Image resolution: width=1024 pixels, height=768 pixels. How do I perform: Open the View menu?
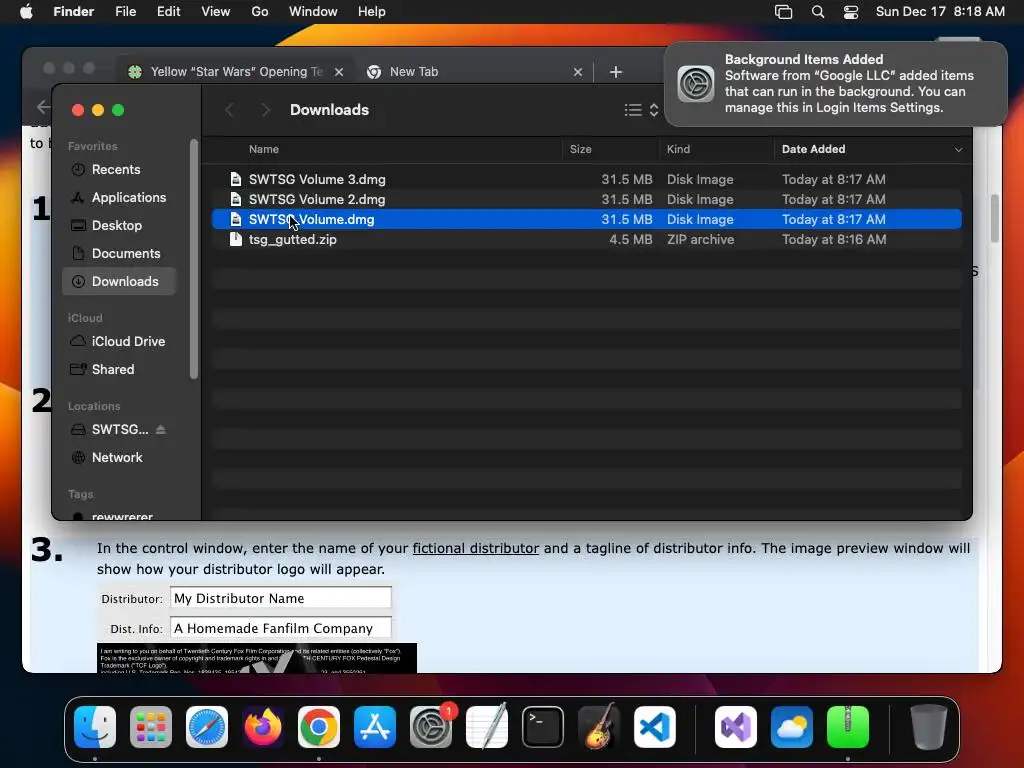[216, 12]
